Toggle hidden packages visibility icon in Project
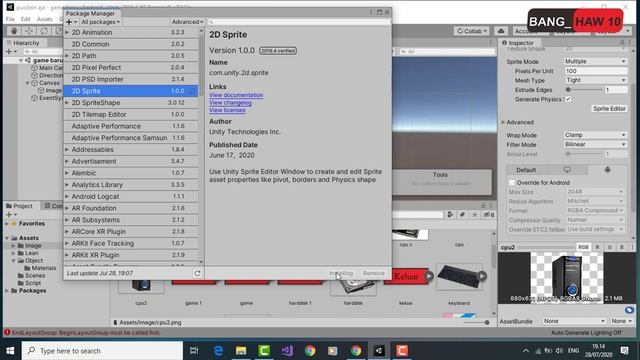The height and width of the screenshot is (360, 640). pos(489,215)
